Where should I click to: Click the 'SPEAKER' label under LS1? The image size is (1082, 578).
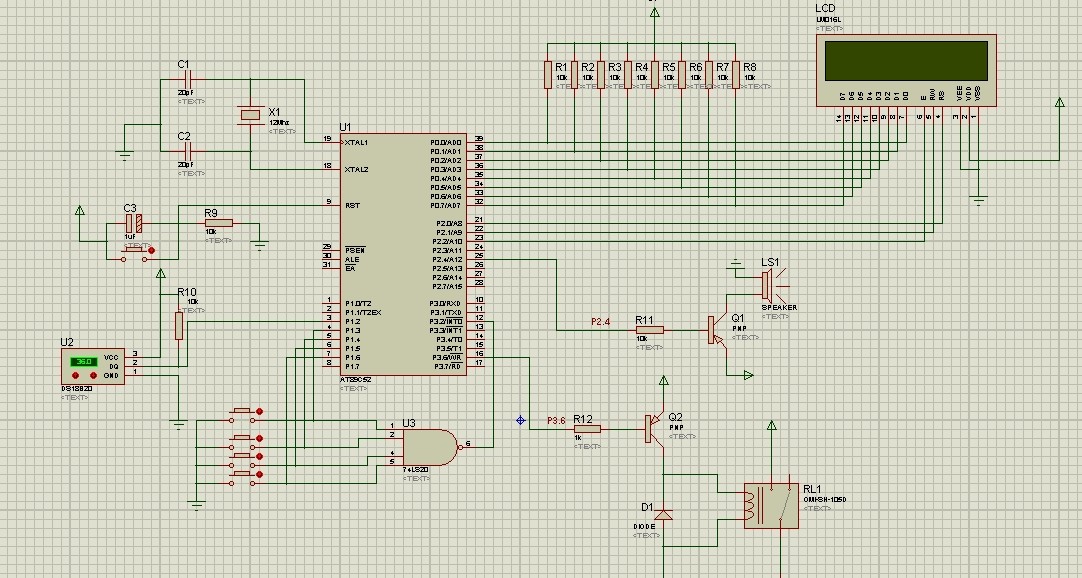pos(779,308)
